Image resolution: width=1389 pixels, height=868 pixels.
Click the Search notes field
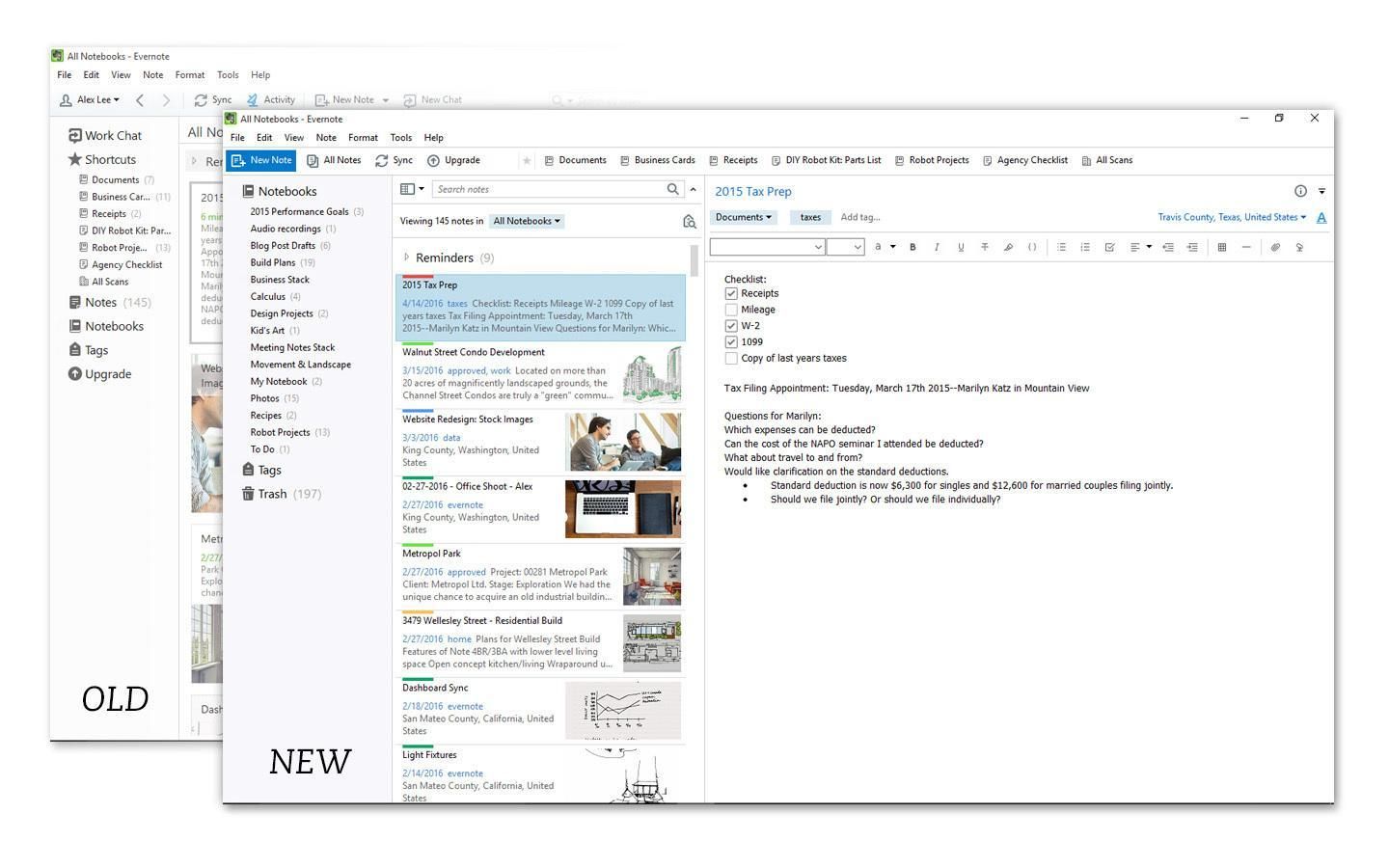point(548,189)
